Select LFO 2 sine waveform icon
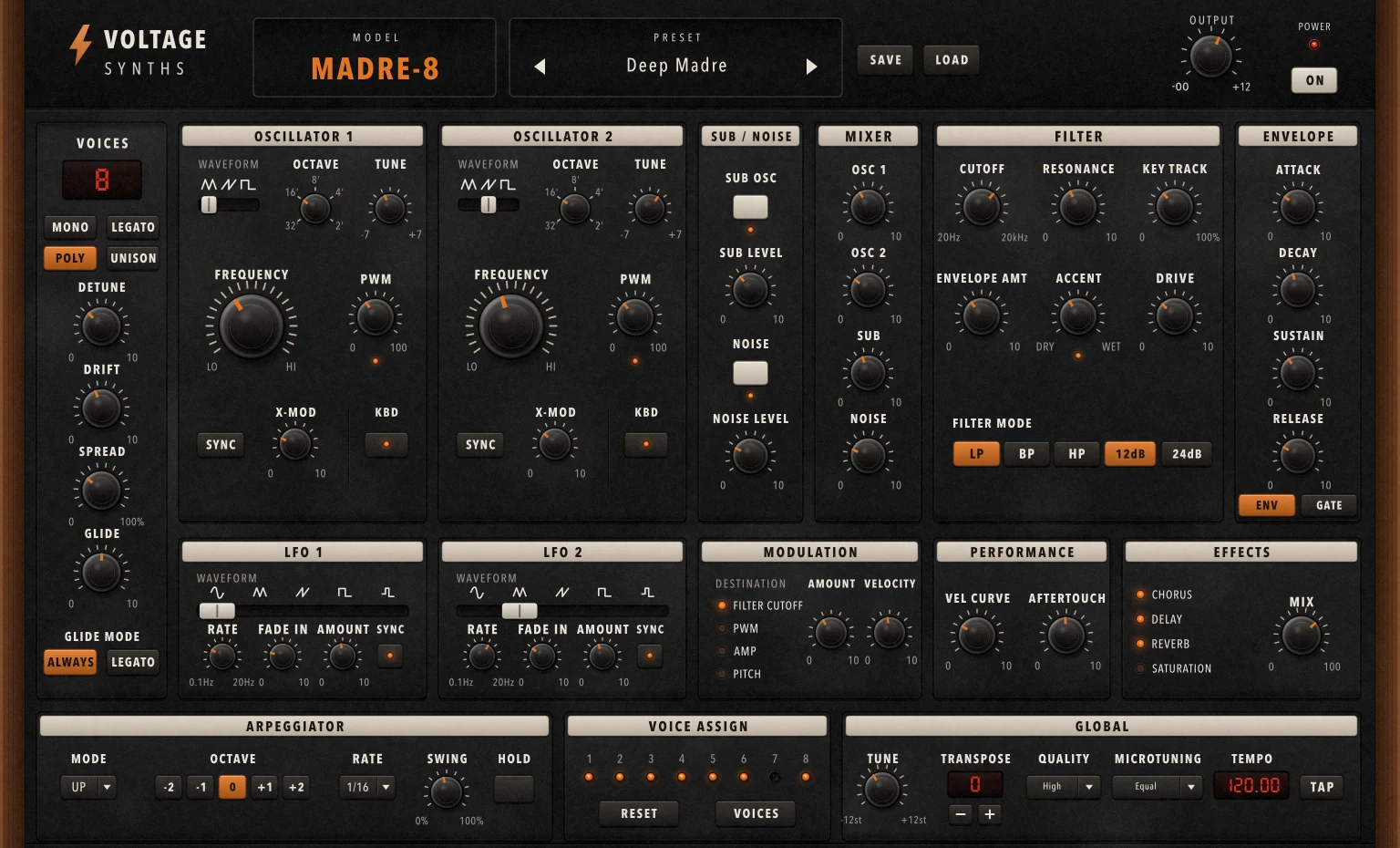 click(477, 593)
